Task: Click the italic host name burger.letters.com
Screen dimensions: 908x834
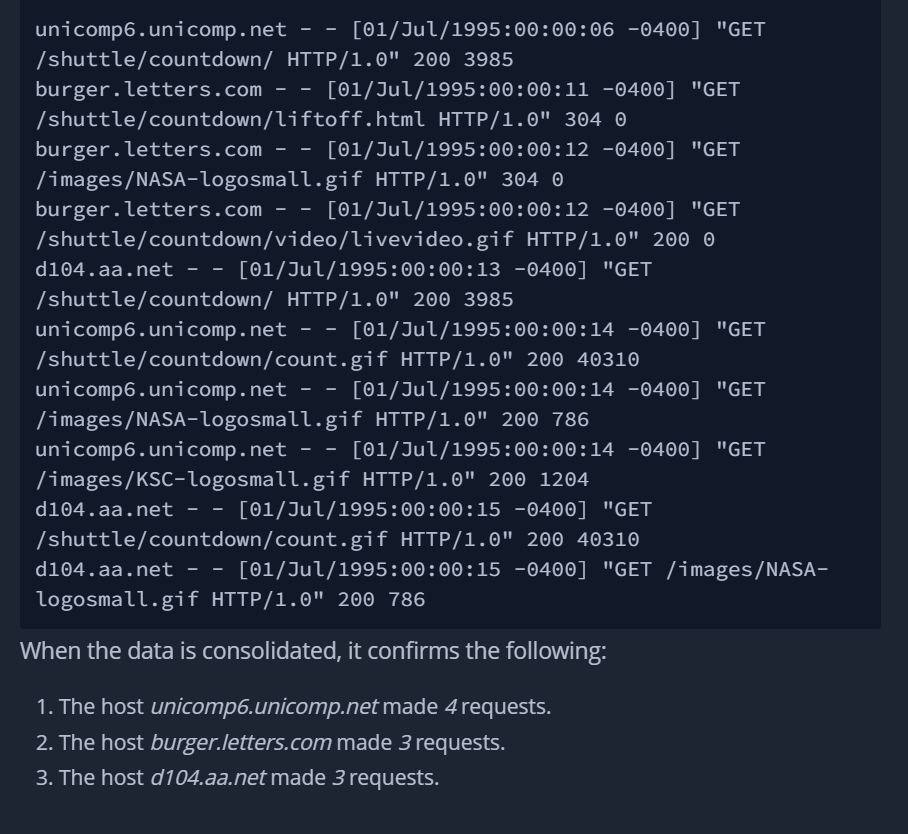Action: [241, 742]
